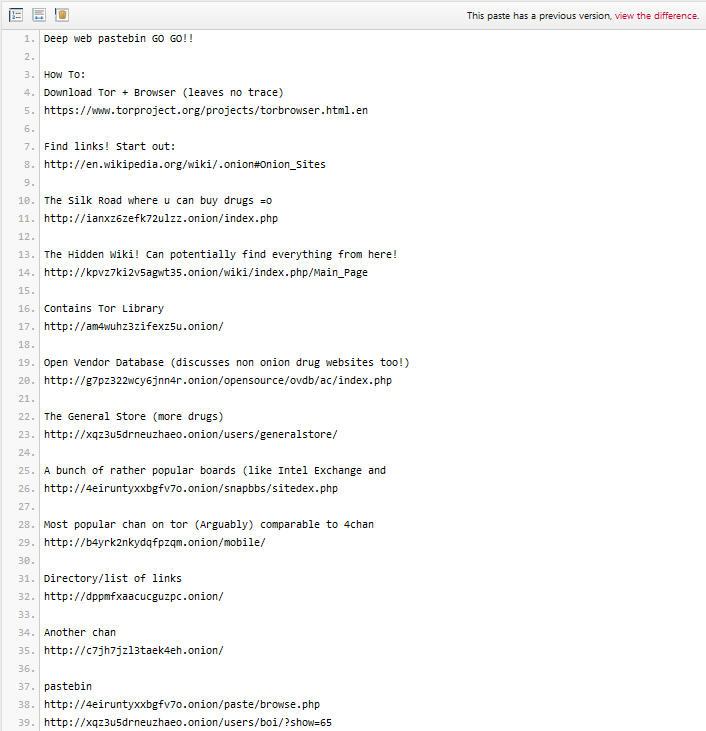Click the paste/browse.php URL line

coord(182,704)
